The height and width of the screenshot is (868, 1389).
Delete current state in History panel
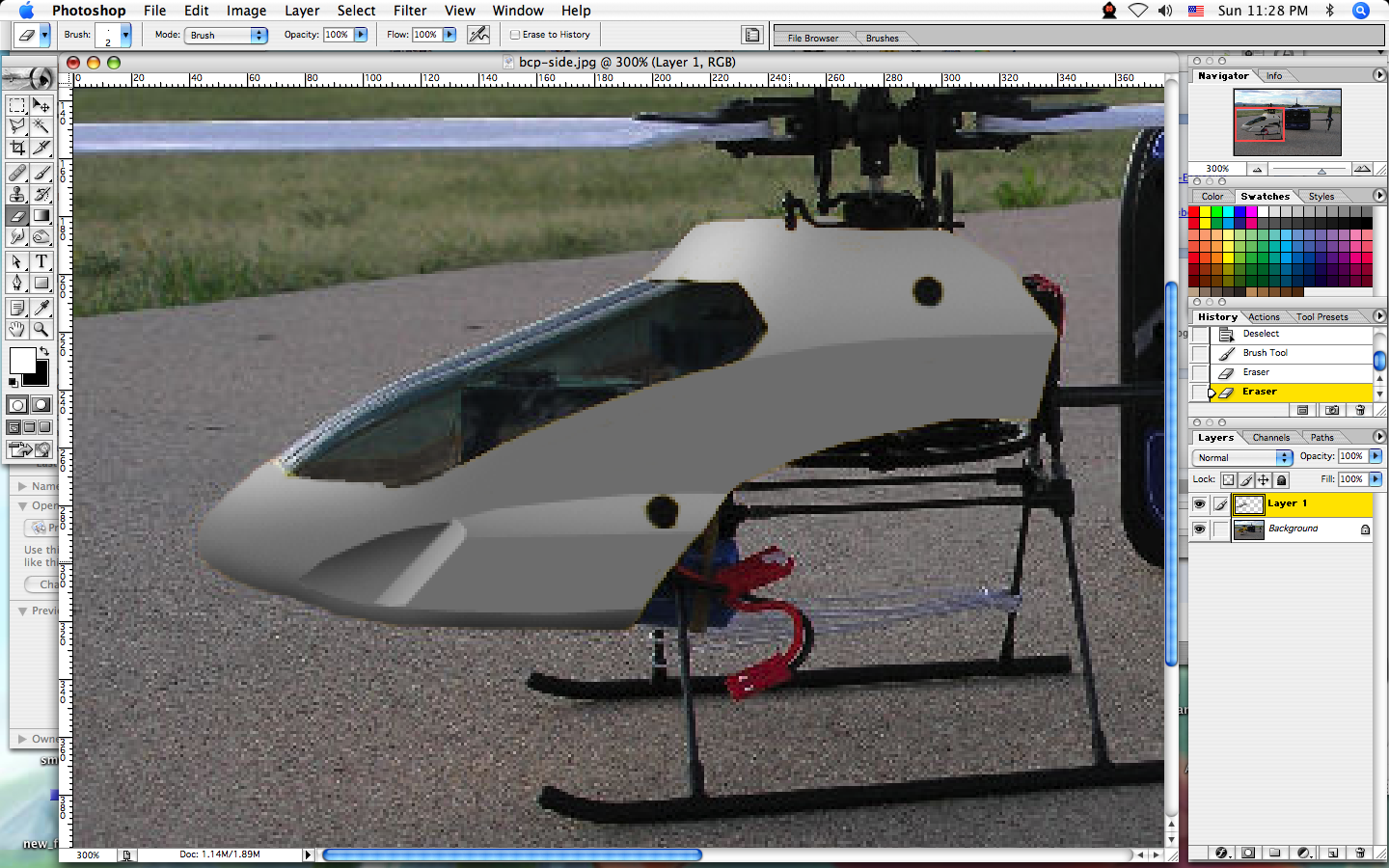coord(1360,410)
